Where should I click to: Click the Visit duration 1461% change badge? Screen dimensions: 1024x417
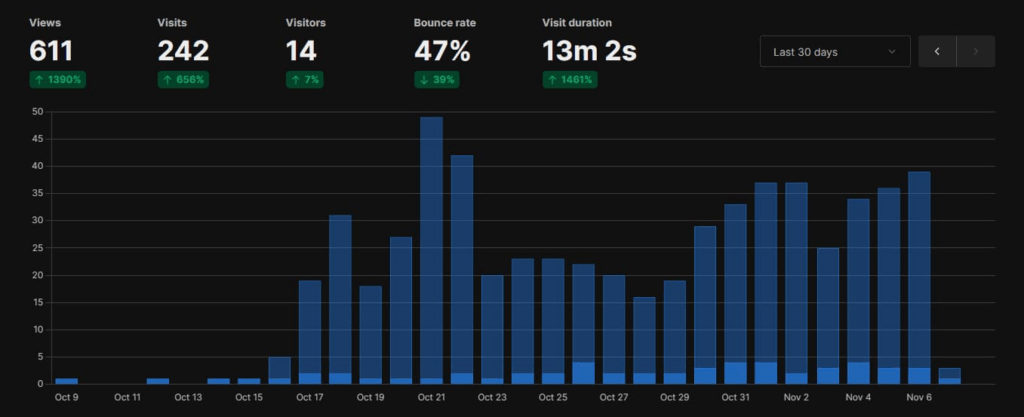[x=570, y=79]
